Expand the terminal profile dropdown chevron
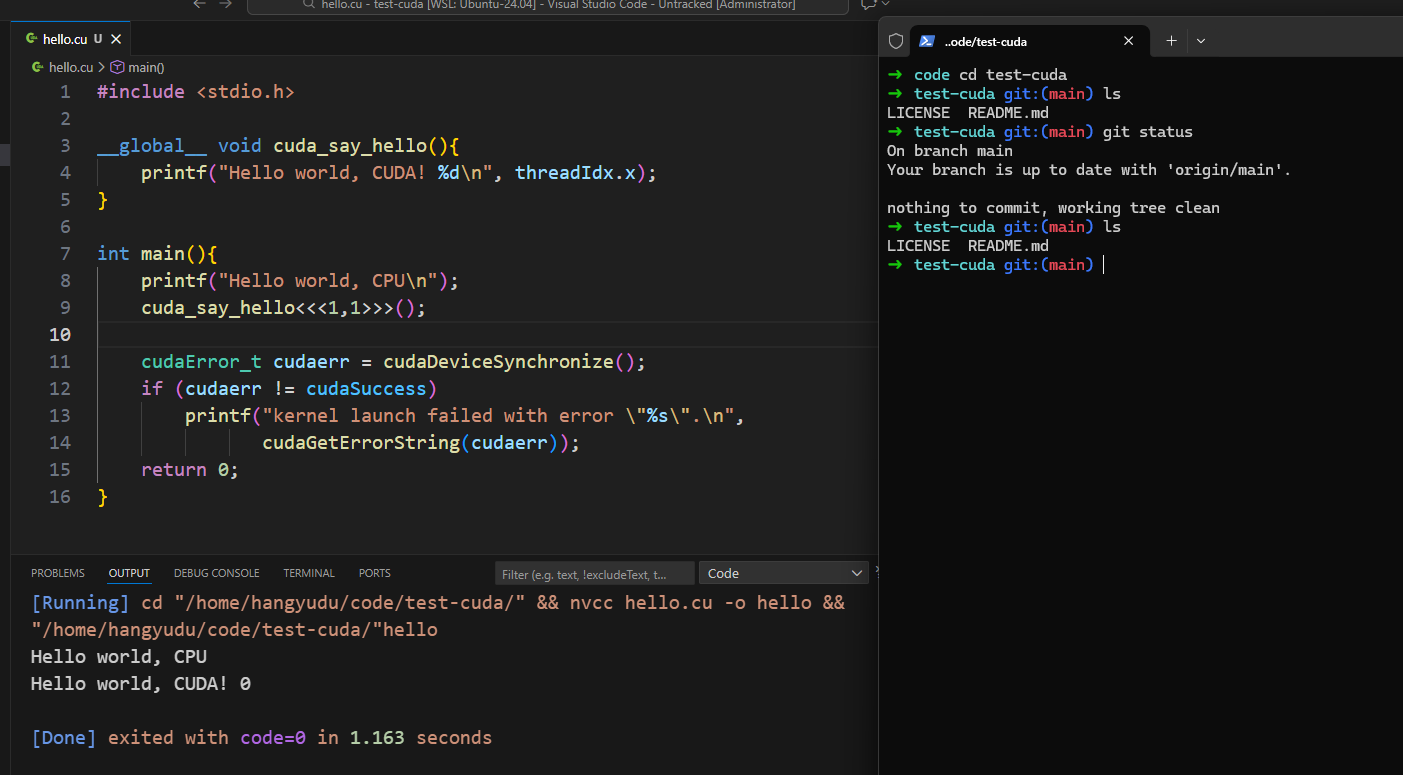The height and width of the screenshot is (775, 1403). [x=1201, y=41]
